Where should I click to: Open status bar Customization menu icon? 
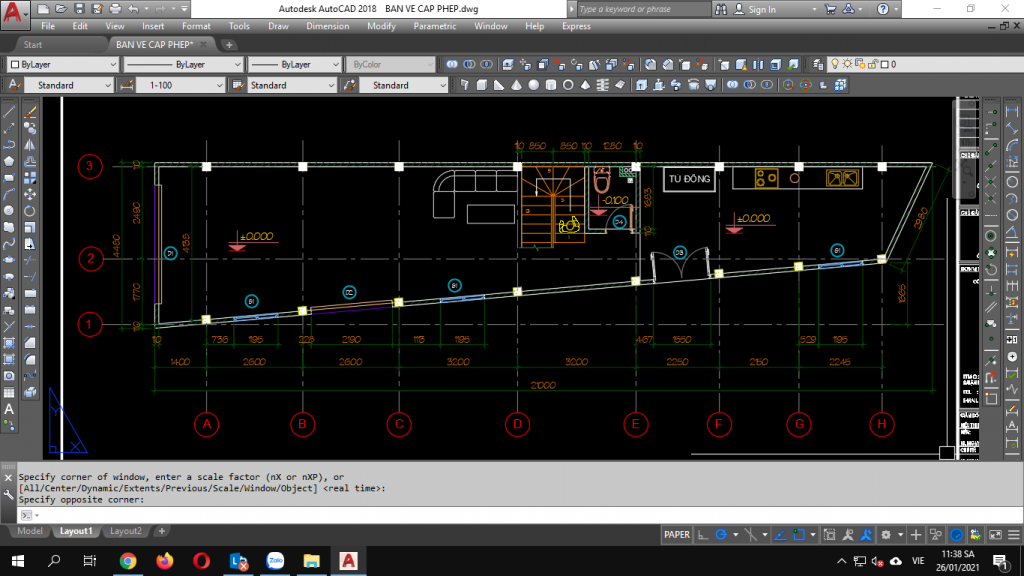click(1014, 535)
